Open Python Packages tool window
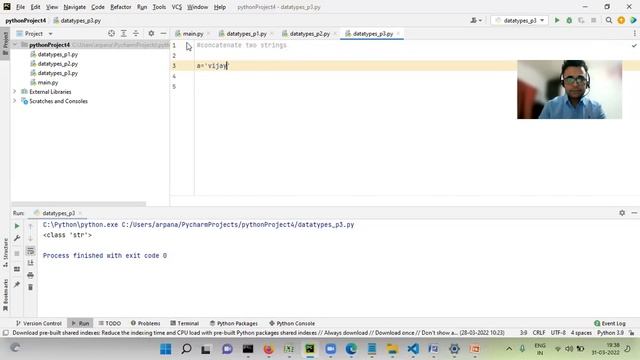The image size is (640, 360). 233,323
